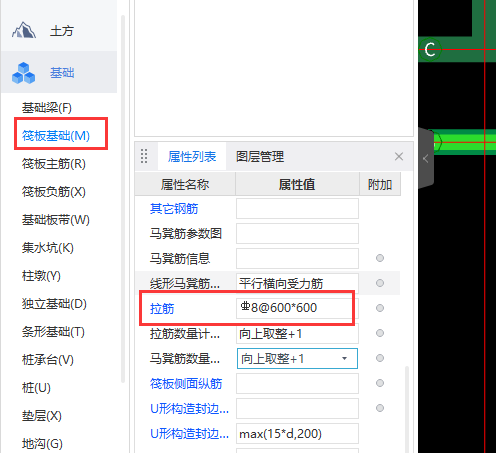Grab the panel drag handle dots
The image size is (496, 453).
pyautogui.click(x=144, y=156)
